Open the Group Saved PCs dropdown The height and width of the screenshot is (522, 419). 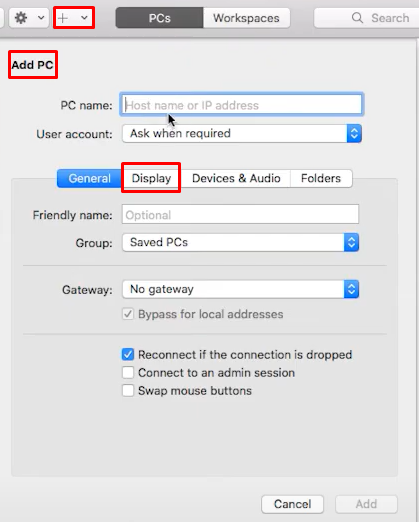click(x=240, y=242)
